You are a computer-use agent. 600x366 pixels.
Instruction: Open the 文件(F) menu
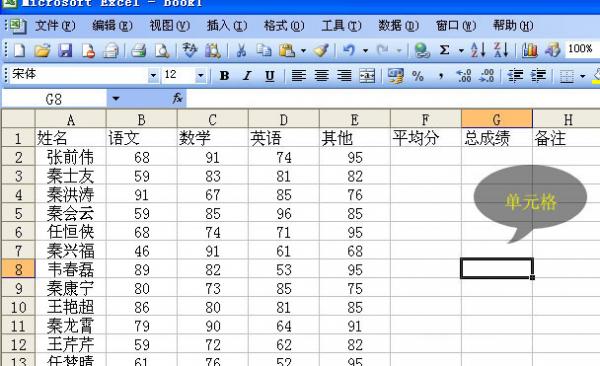[55, 26]
